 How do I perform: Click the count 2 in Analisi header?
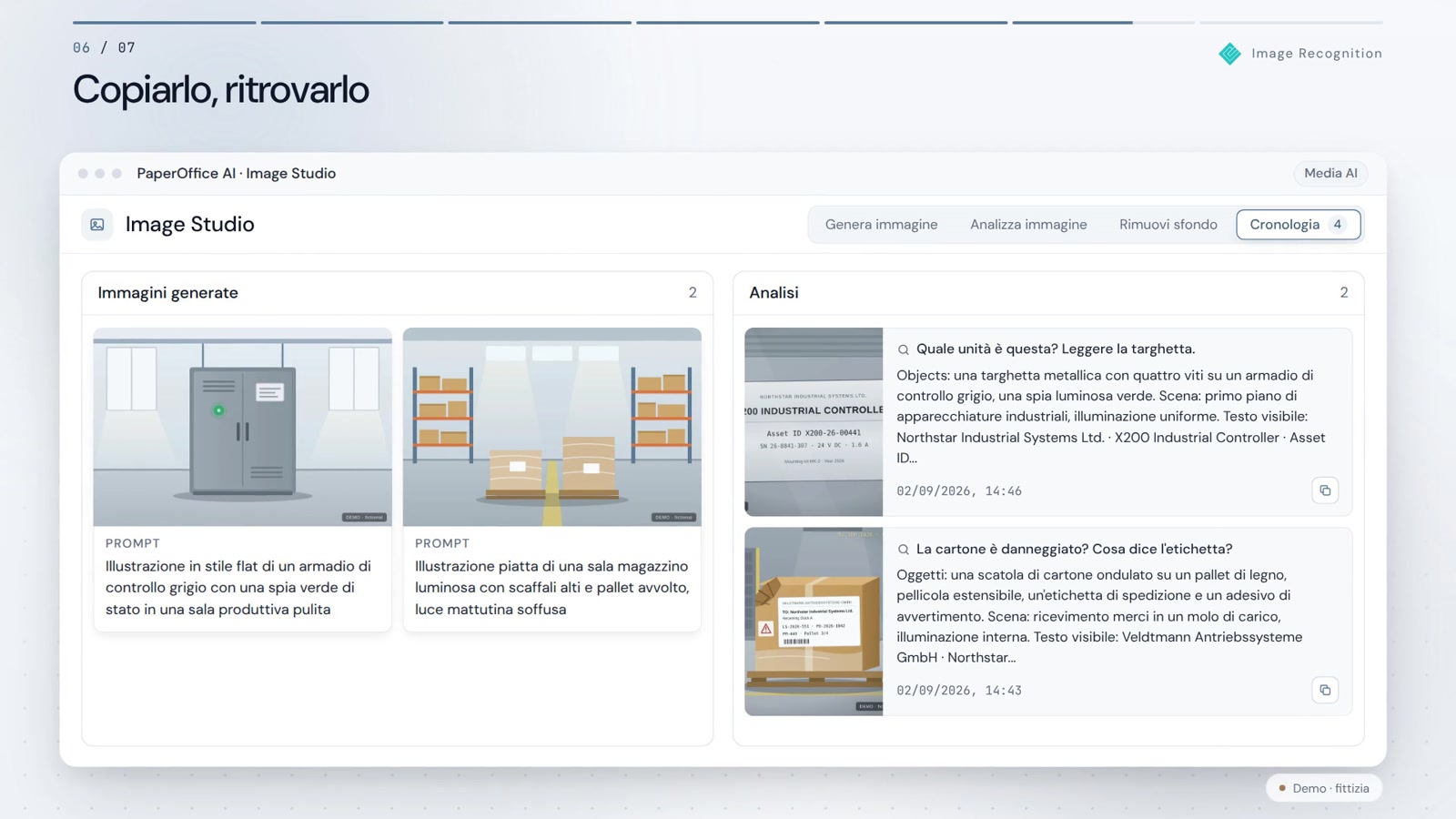point(1344,293)
